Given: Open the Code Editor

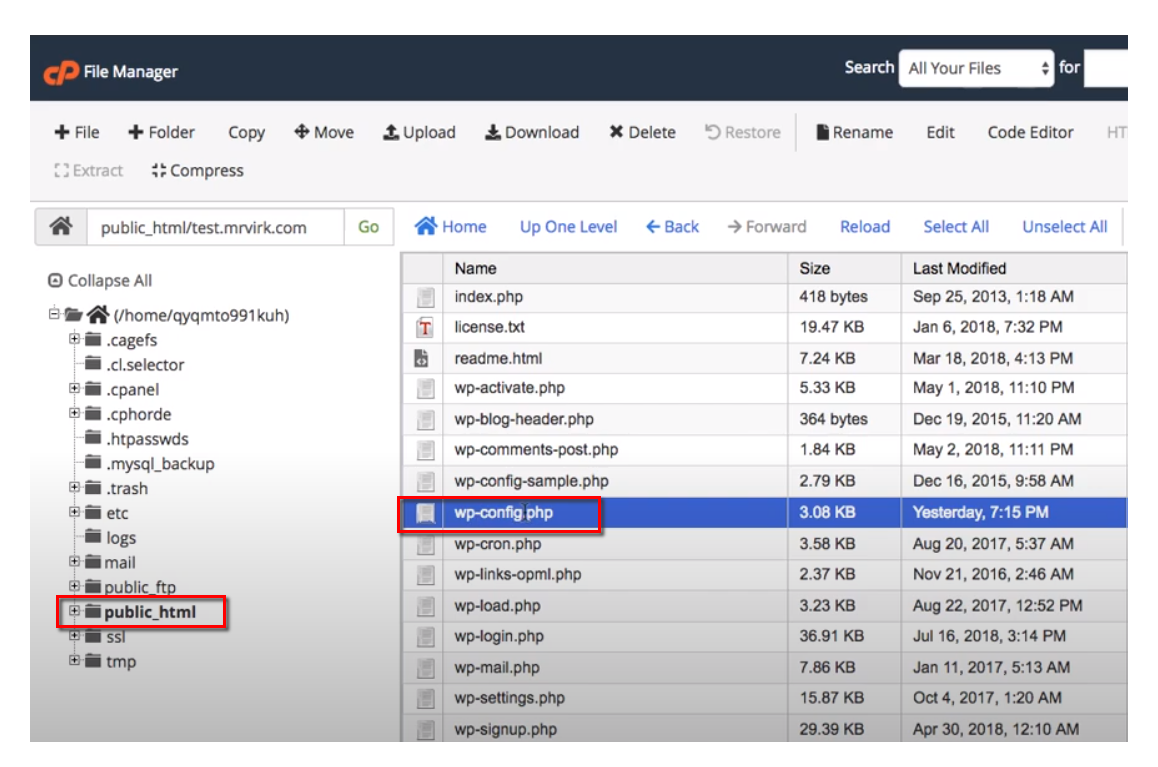Looking at the screenshot, I should pos(1030,132).
